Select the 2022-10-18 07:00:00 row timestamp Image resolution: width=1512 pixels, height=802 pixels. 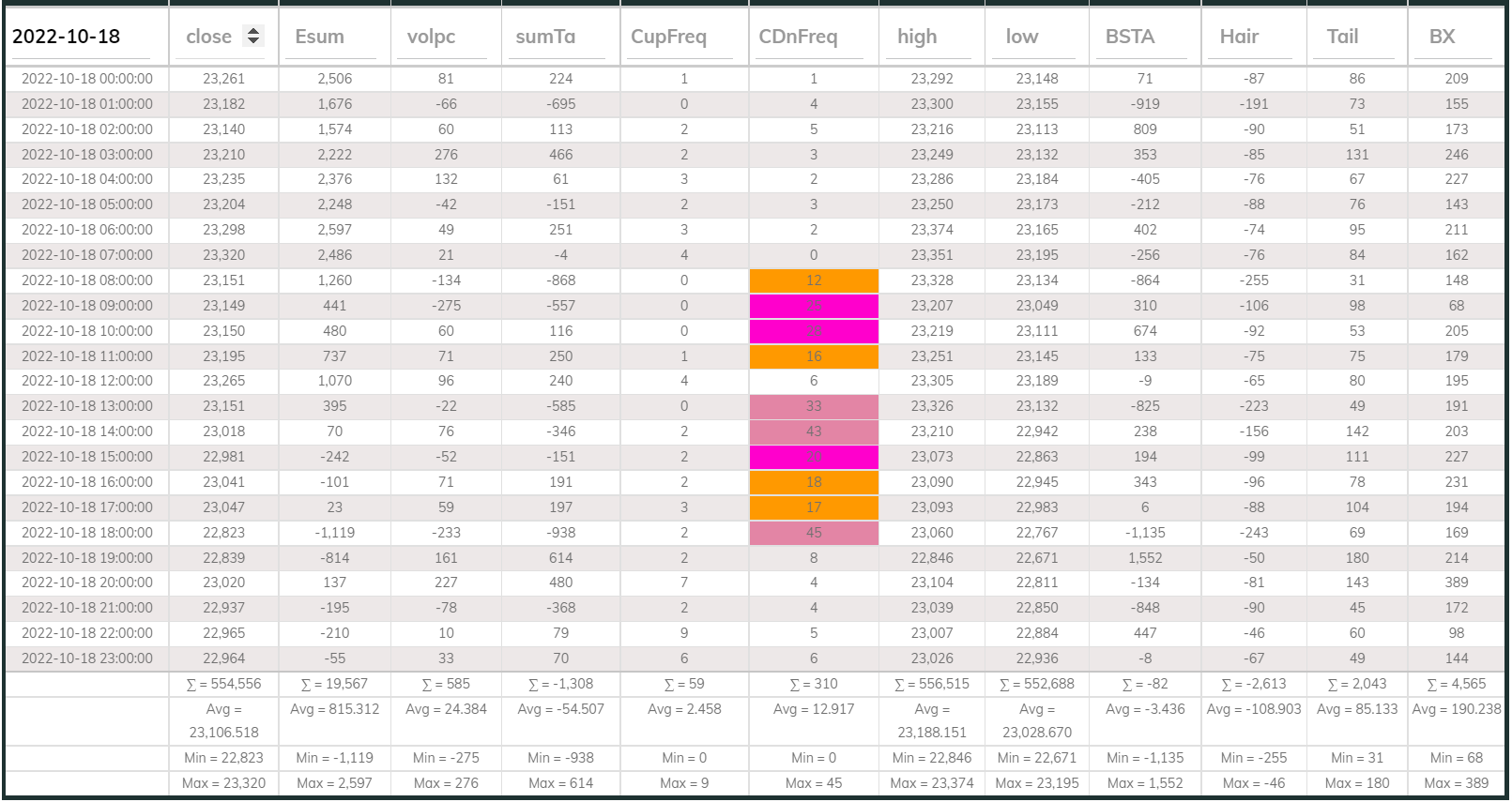click(87, 255)
